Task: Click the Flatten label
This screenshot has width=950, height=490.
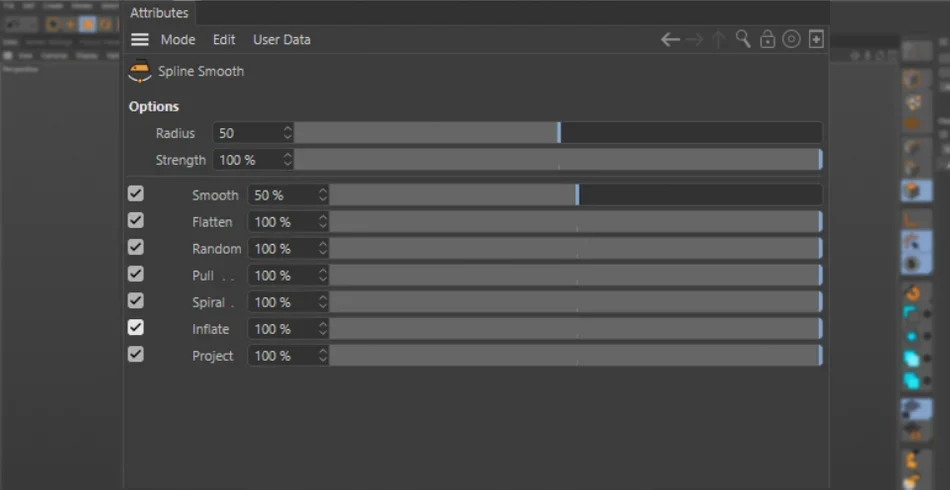Action: pyautogui.click(x=212, y=222)
